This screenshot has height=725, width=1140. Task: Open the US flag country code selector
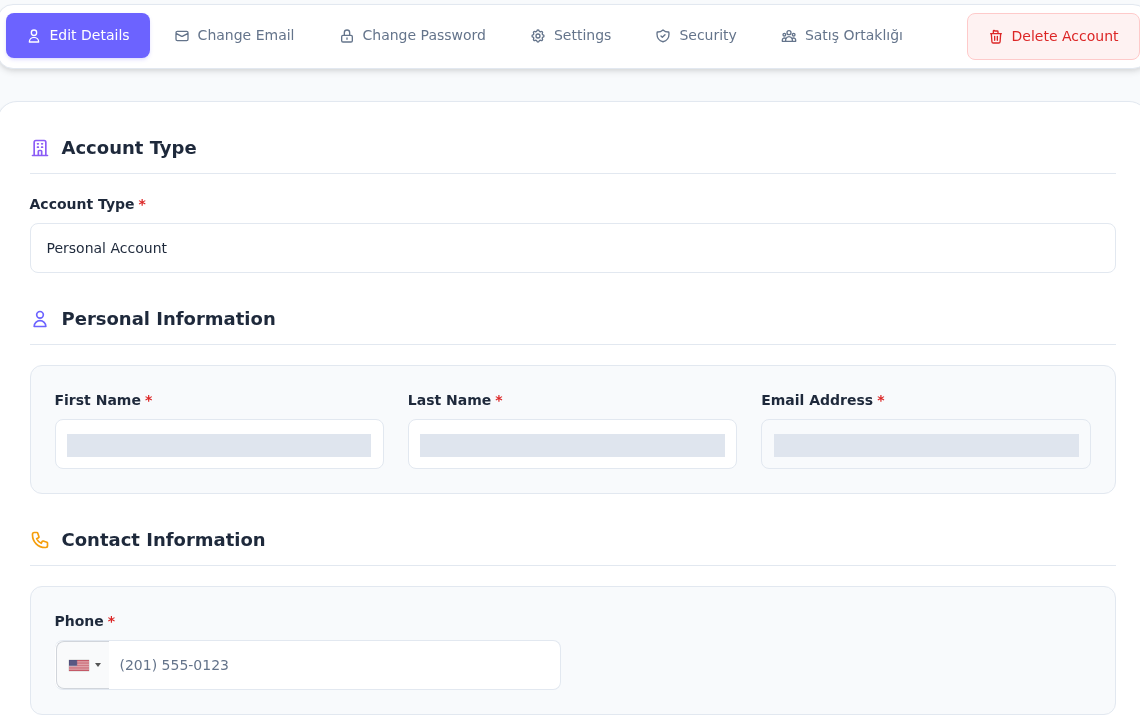pos(84,665)
